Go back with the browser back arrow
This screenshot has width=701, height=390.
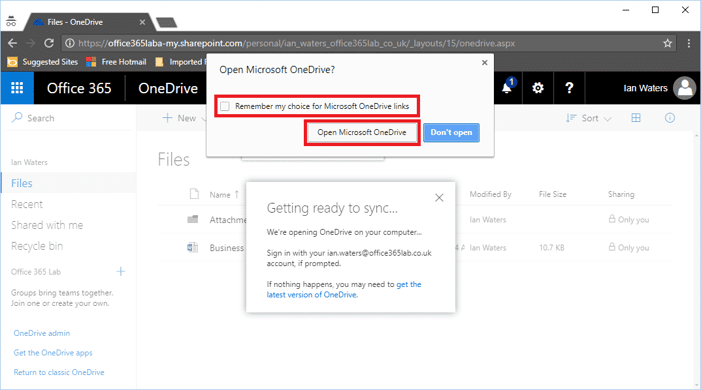click(x=13, y=43)
